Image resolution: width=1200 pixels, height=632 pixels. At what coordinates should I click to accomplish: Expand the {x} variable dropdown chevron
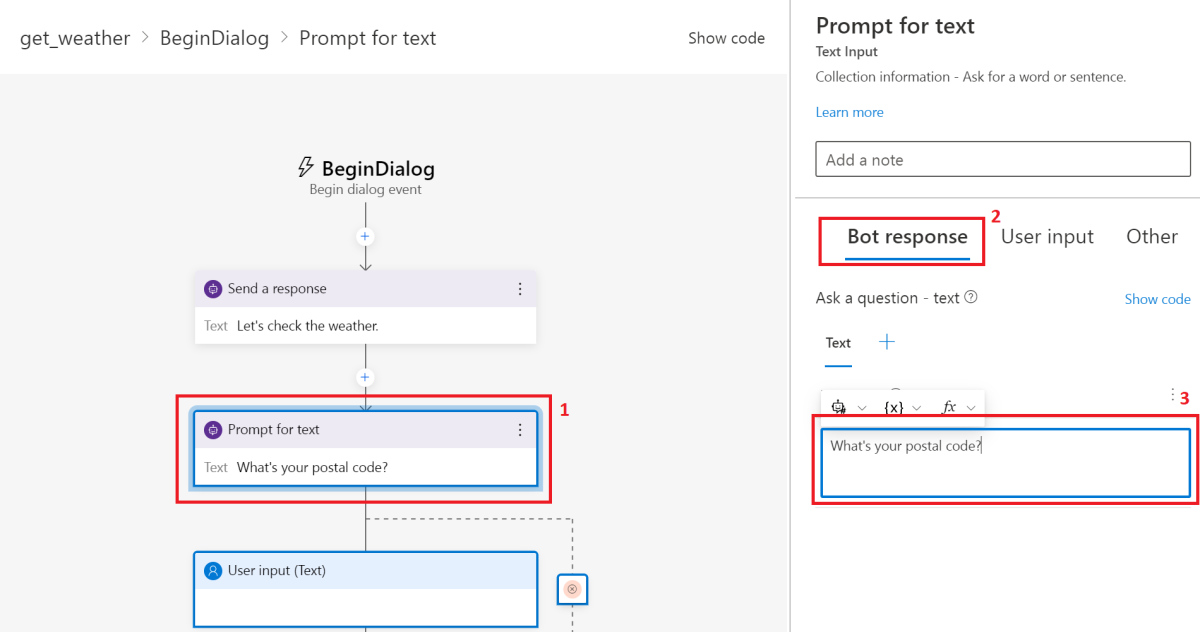click(916, 407)
